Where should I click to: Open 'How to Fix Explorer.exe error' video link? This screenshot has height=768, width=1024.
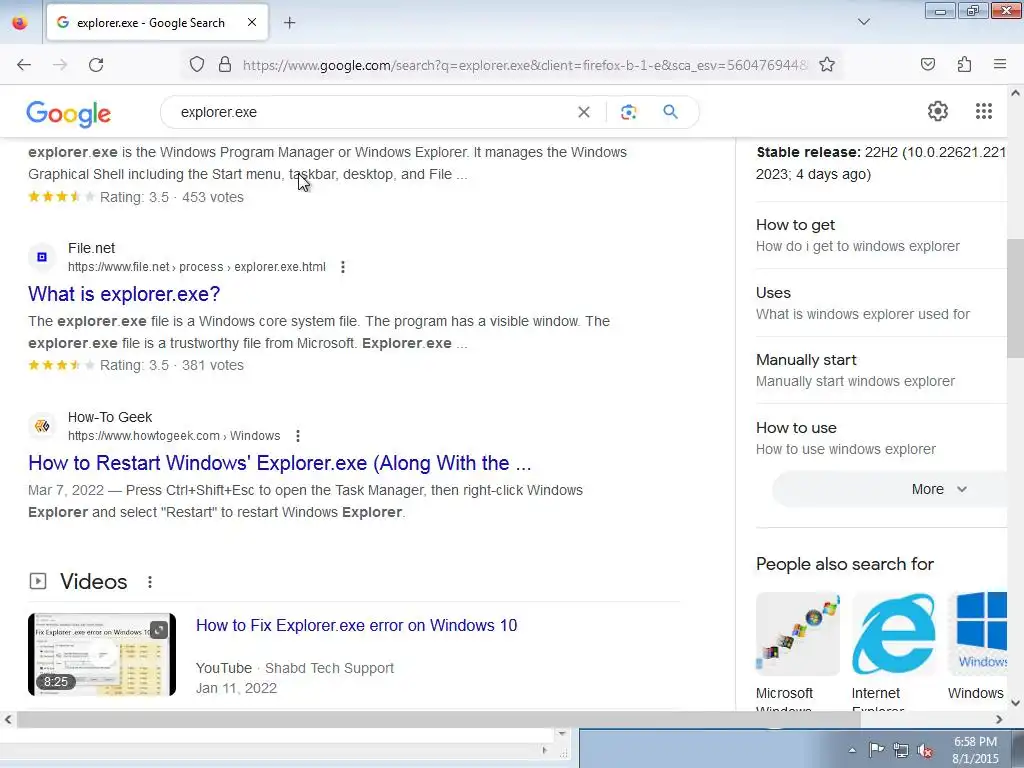point(357,626)
